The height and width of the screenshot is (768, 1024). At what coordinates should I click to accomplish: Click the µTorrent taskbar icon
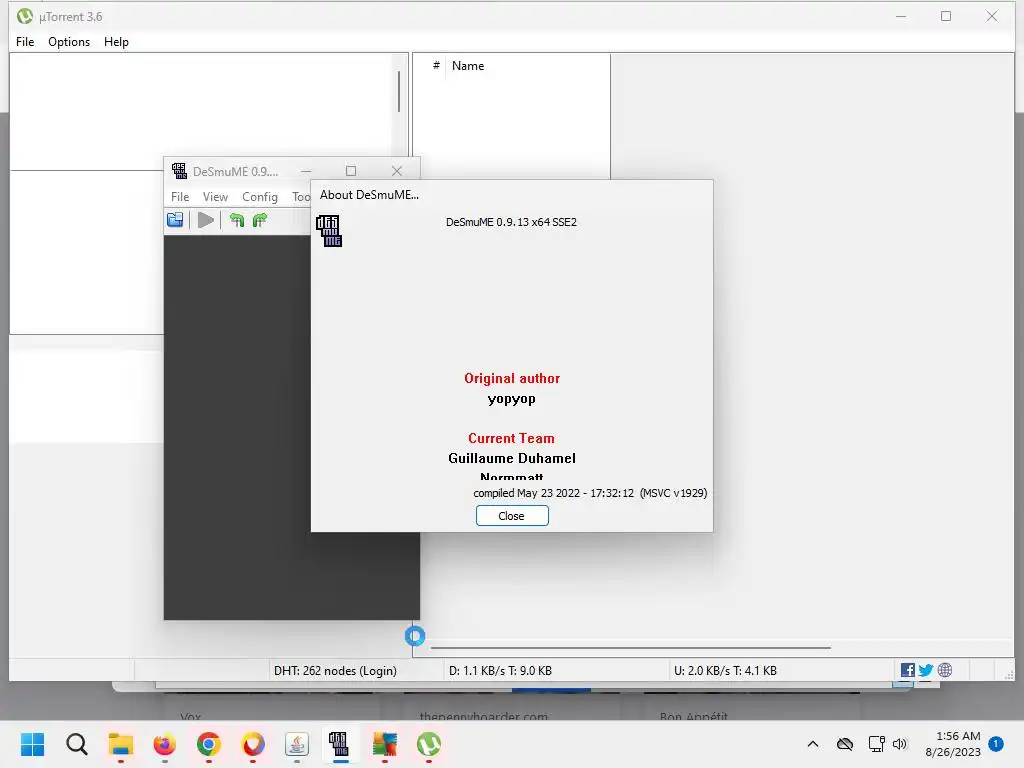click(x=428, y=744)
